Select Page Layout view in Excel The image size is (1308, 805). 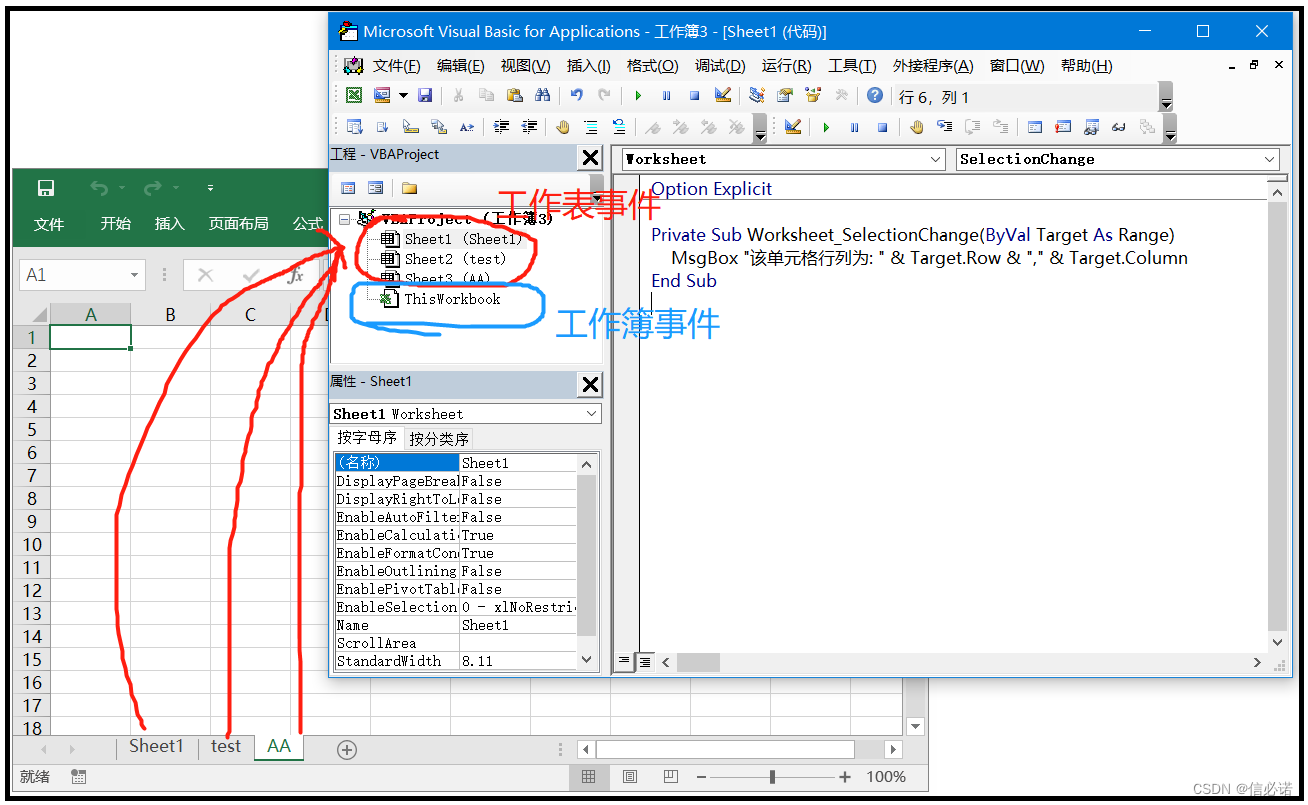630,777
